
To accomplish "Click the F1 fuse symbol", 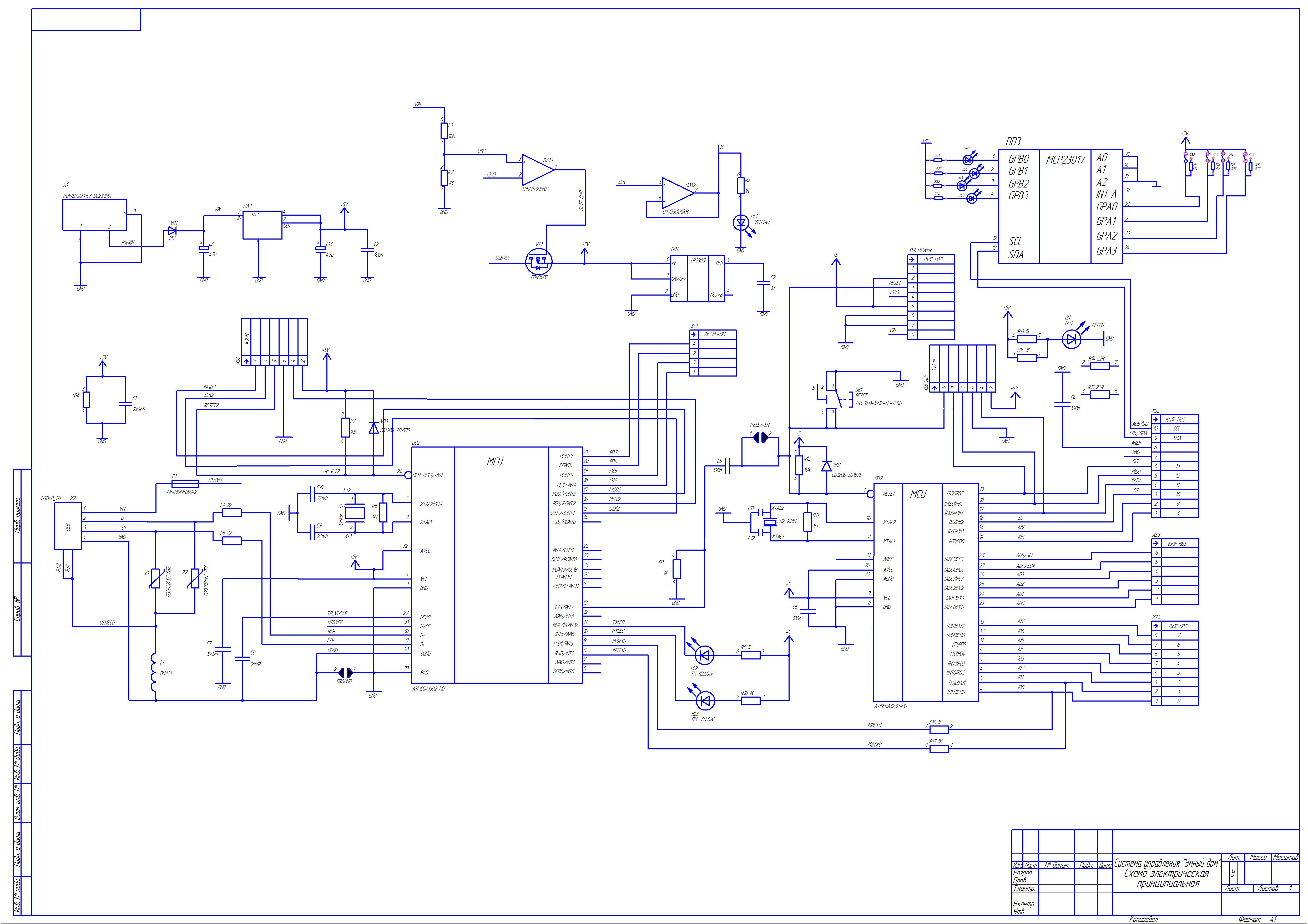I will click(185, 483).
